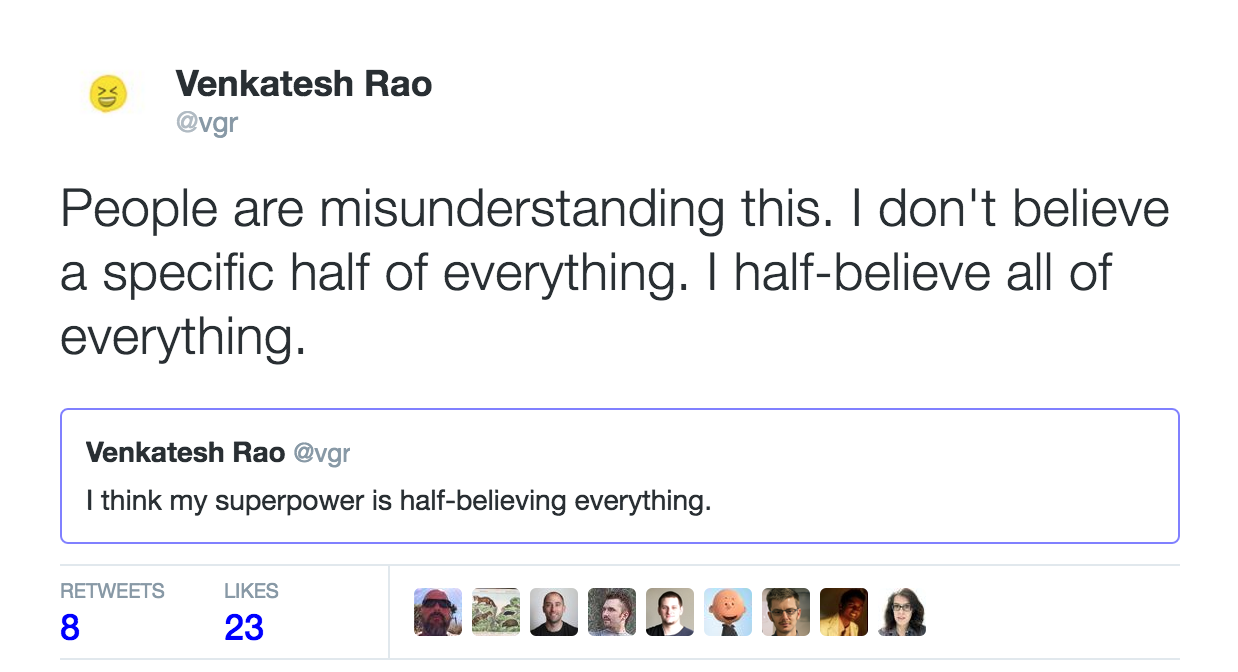
Task: Click the laughing emoji profile avatar
Action: (108, 95)
